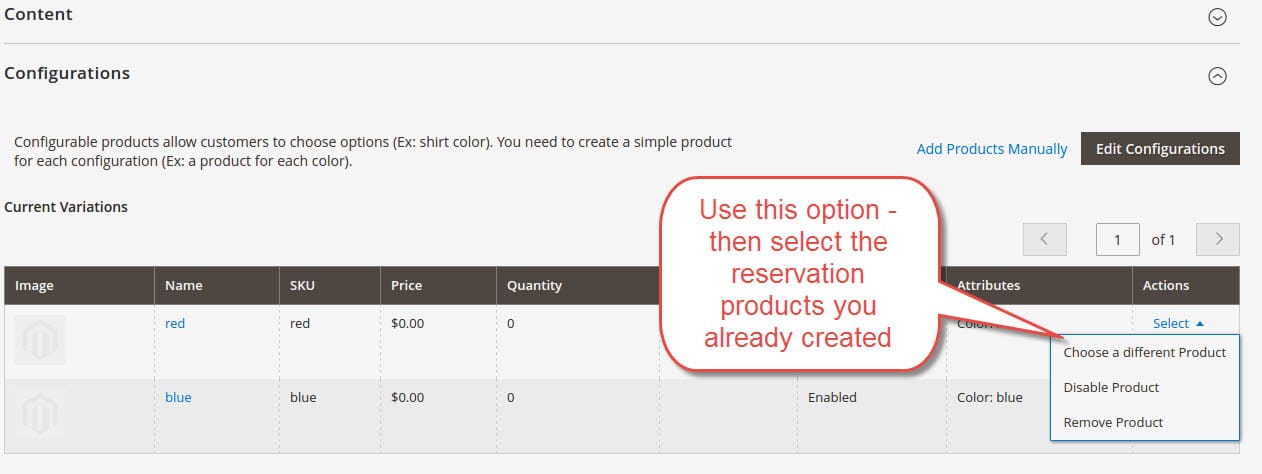The height and width of the screenshot is (474, 1262).
Task: Open the blue product name link
Action: [178, 397]
